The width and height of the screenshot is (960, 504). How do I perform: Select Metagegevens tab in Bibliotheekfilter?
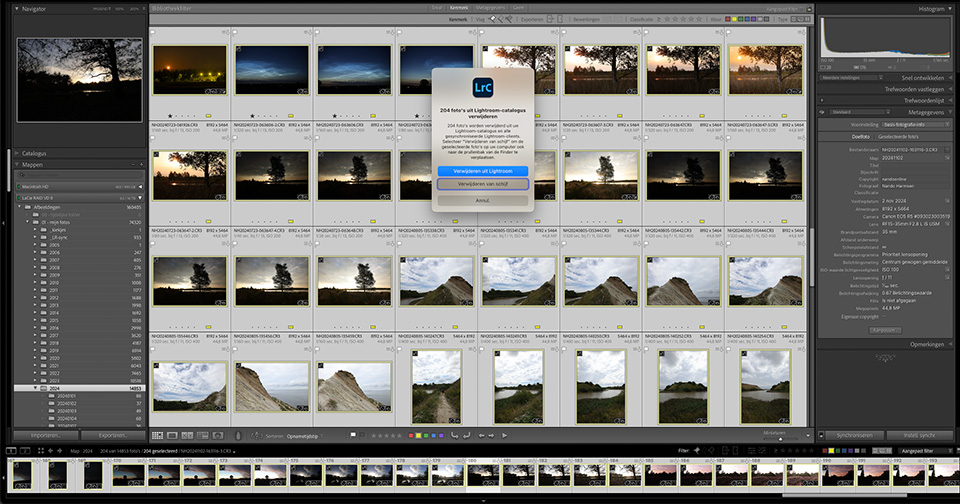490,8
